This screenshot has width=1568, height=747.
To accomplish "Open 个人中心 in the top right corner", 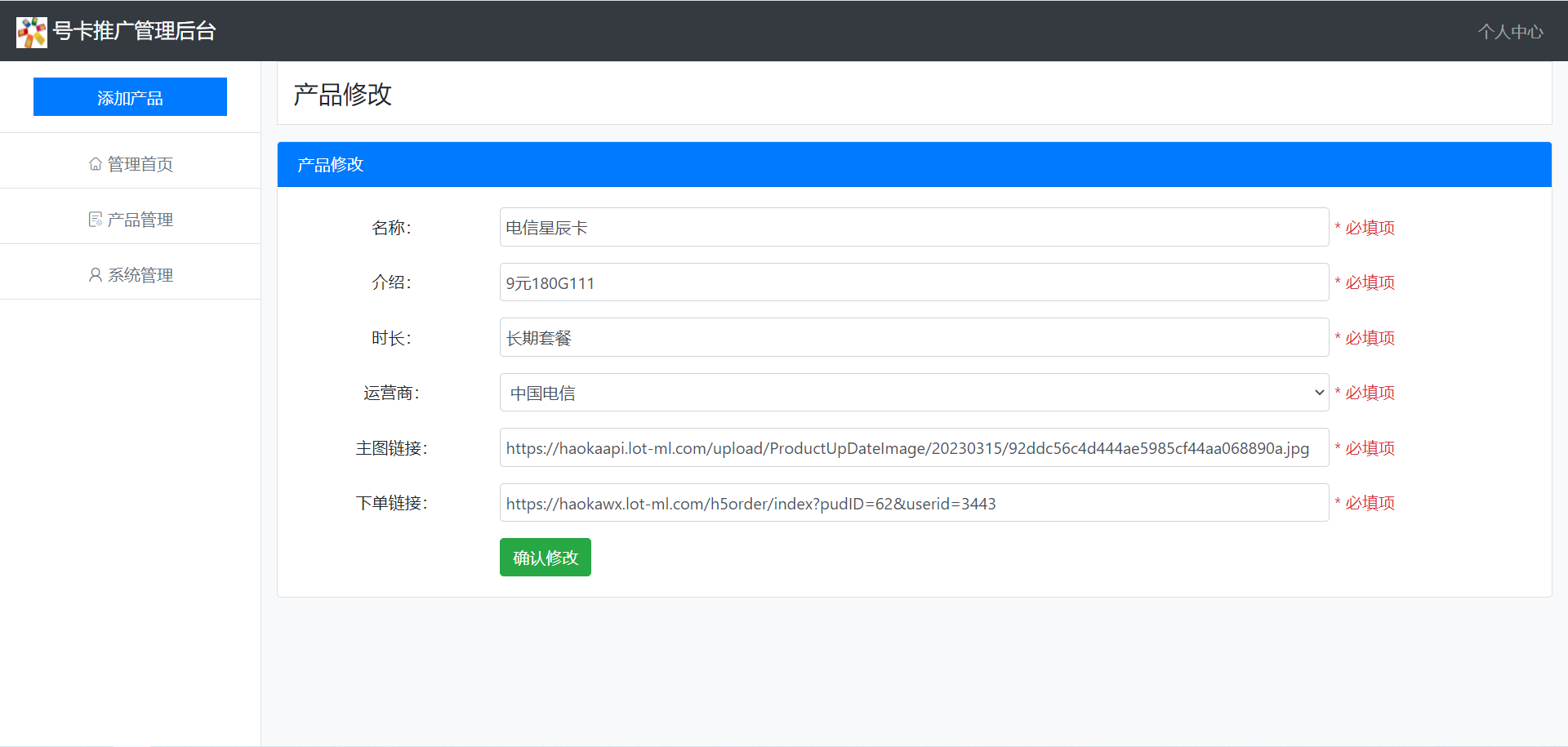I will click(1511, 31).
